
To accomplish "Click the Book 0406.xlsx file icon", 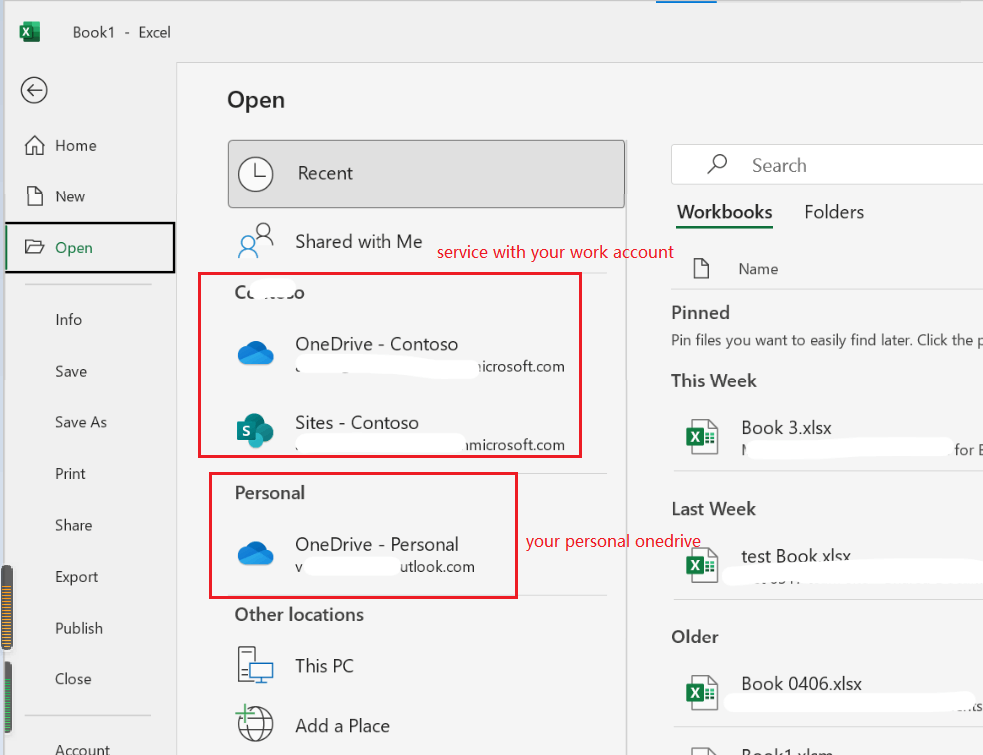I will 702,692.
